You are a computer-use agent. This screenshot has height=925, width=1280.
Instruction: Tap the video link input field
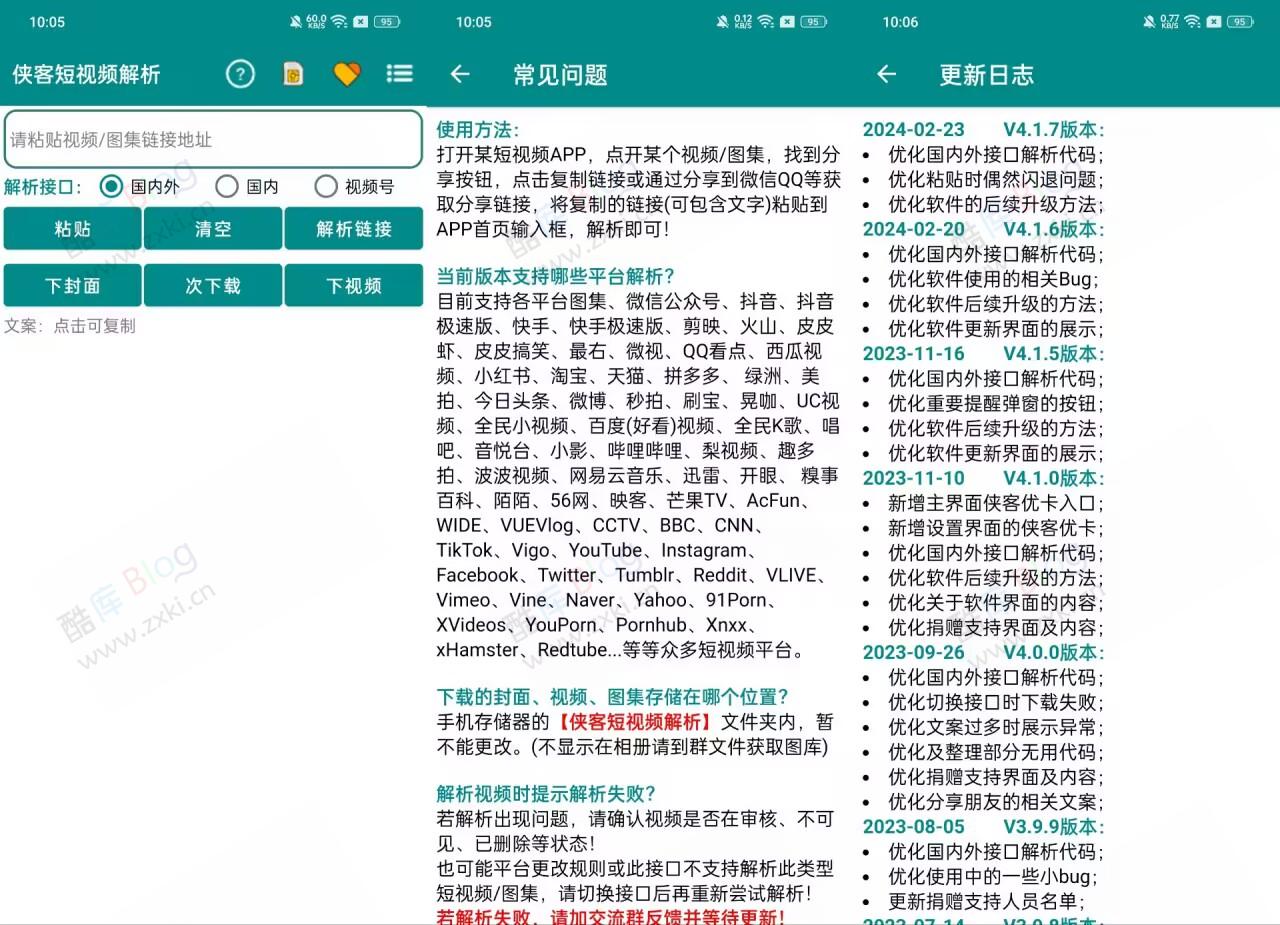point(213,139)
